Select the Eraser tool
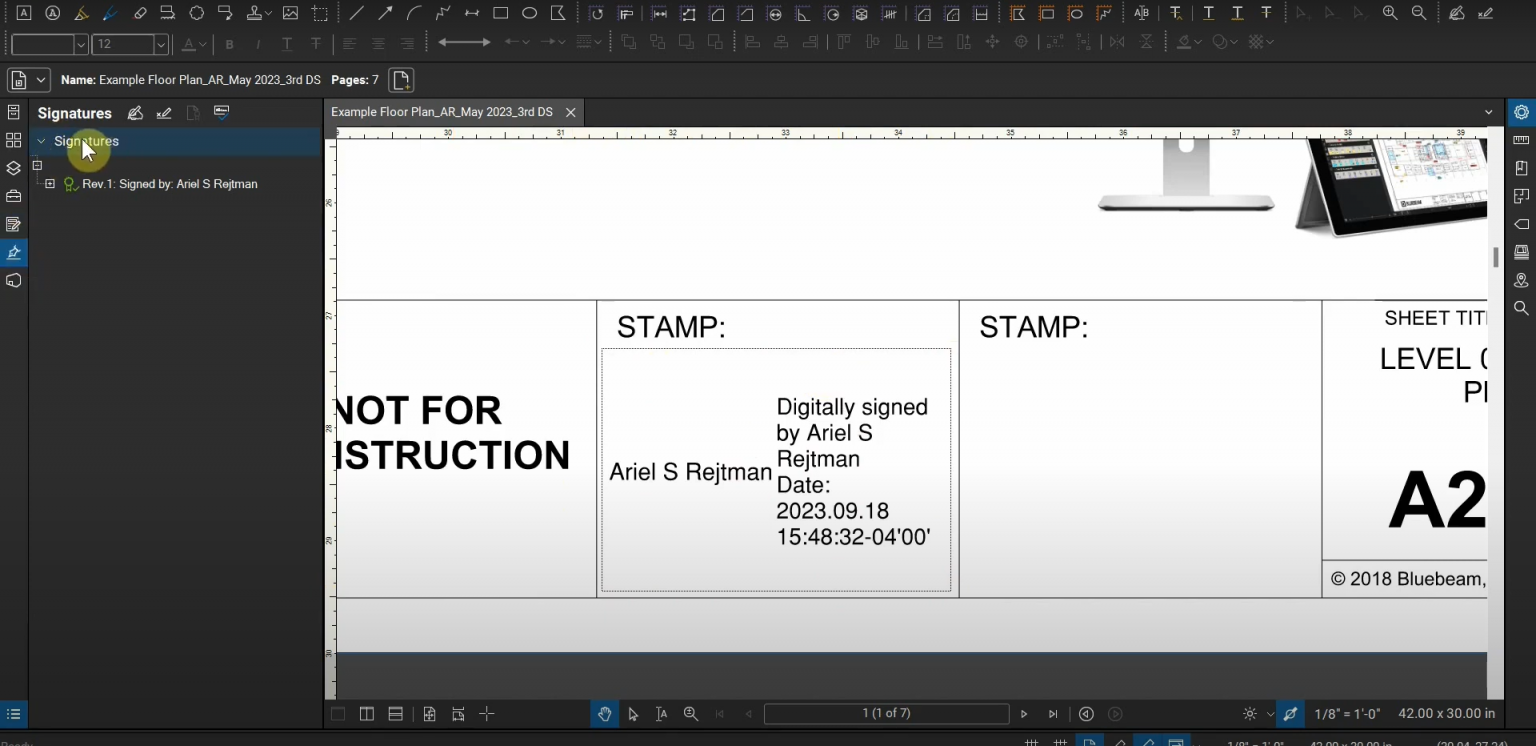Viewport: 1536px width, 746px height. (140, 13)
